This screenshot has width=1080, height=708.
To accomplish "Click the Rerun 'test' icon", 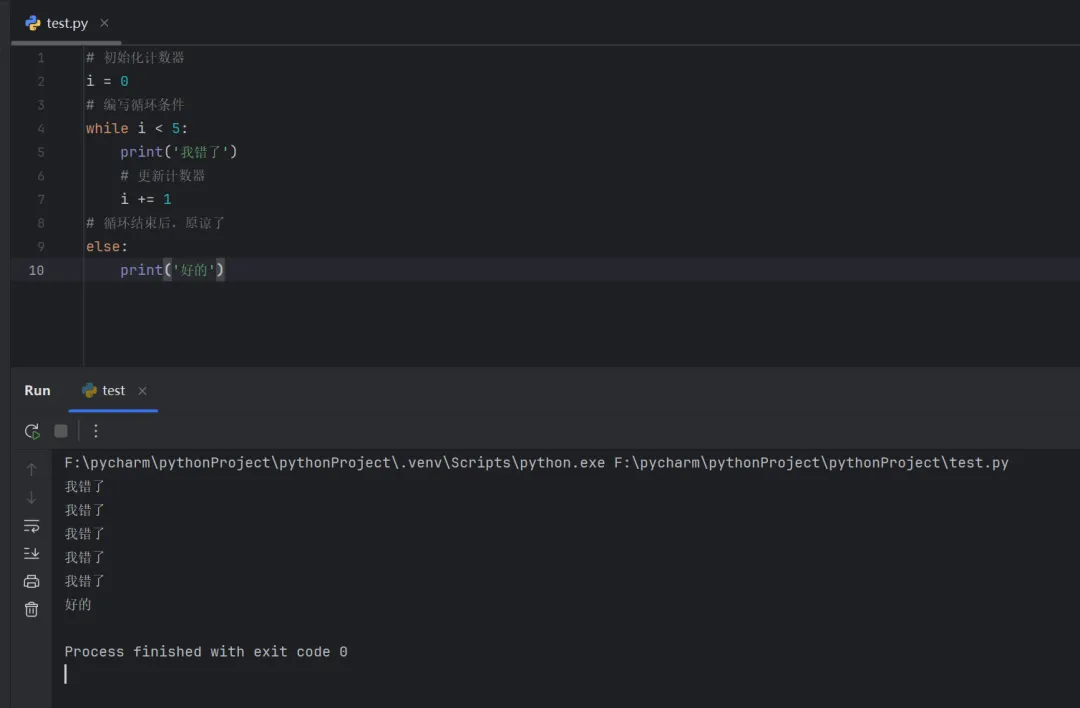I will [x=32, y=431].
